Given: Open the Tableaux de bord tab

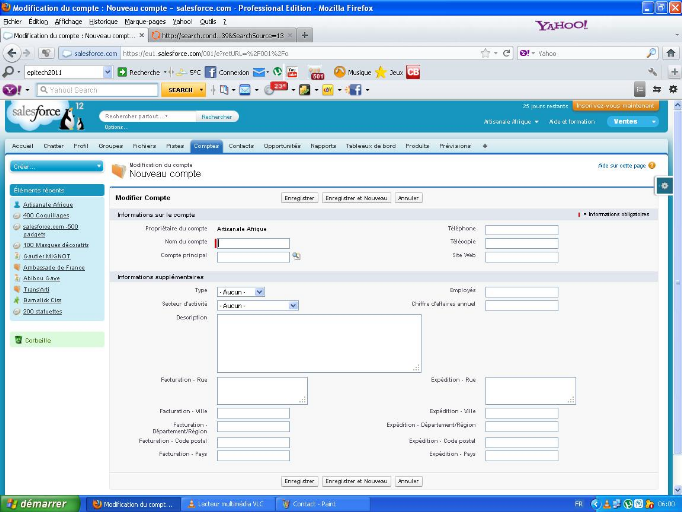Looking at the screenshot, I should 371,146.
